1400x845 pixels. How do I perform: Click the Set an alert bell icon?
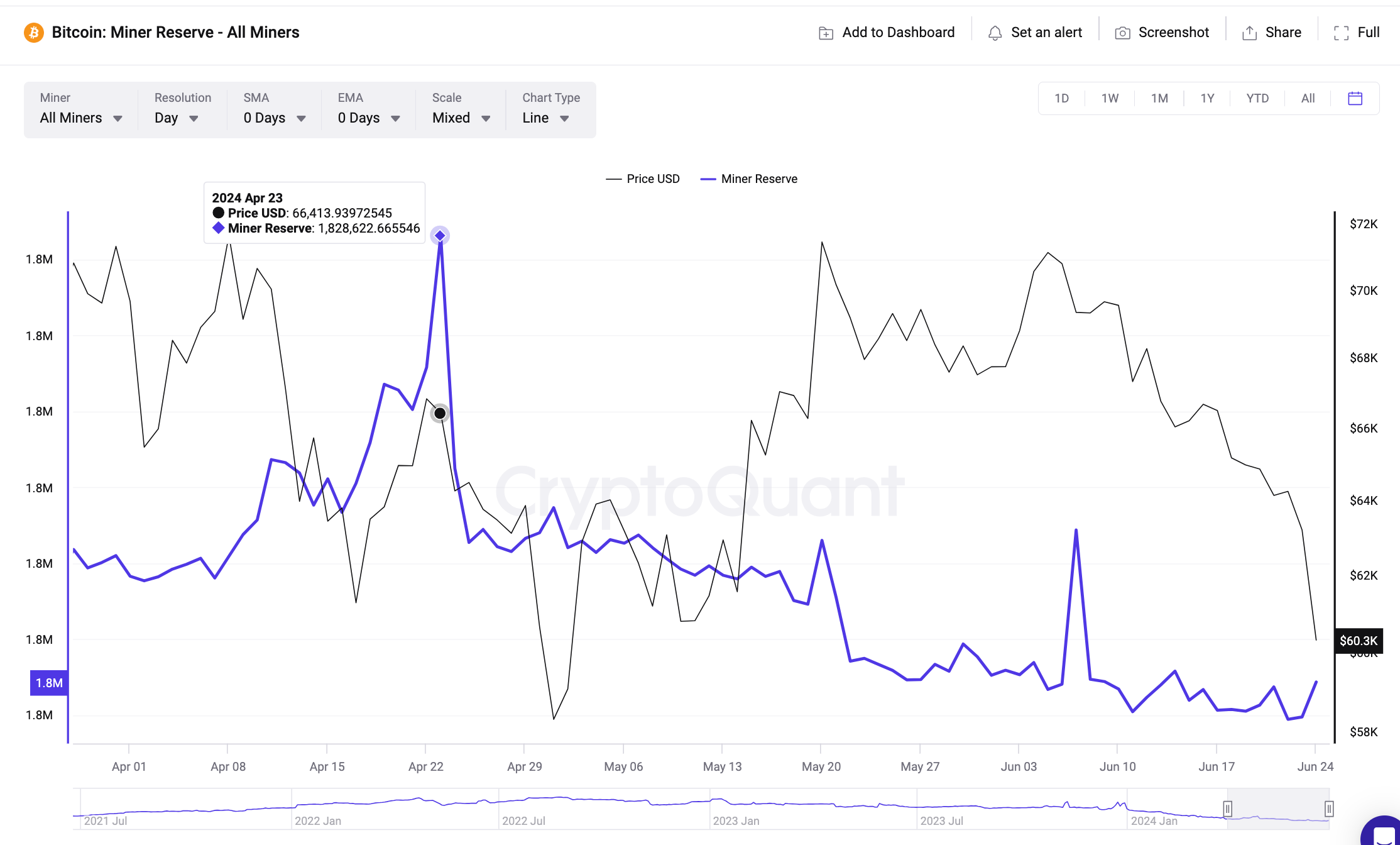click(x=995, y=33)
